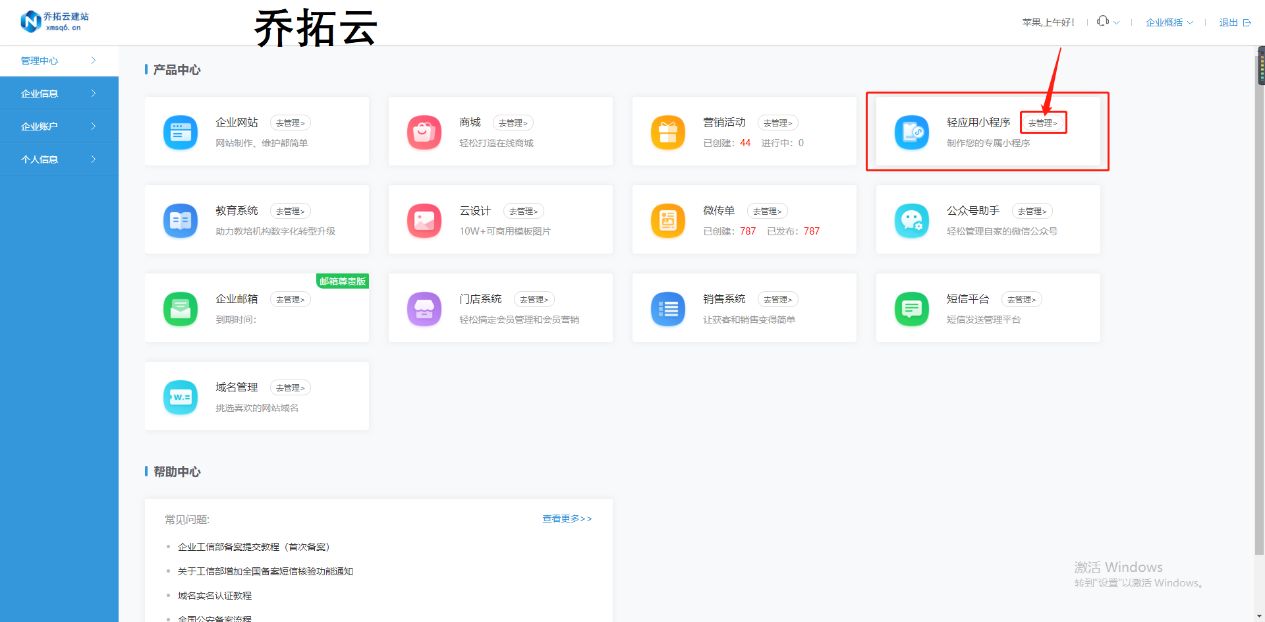The image size is (1265, 622).
Task: Open the 教育系统 education icon
Action: [x=180, y=219]
